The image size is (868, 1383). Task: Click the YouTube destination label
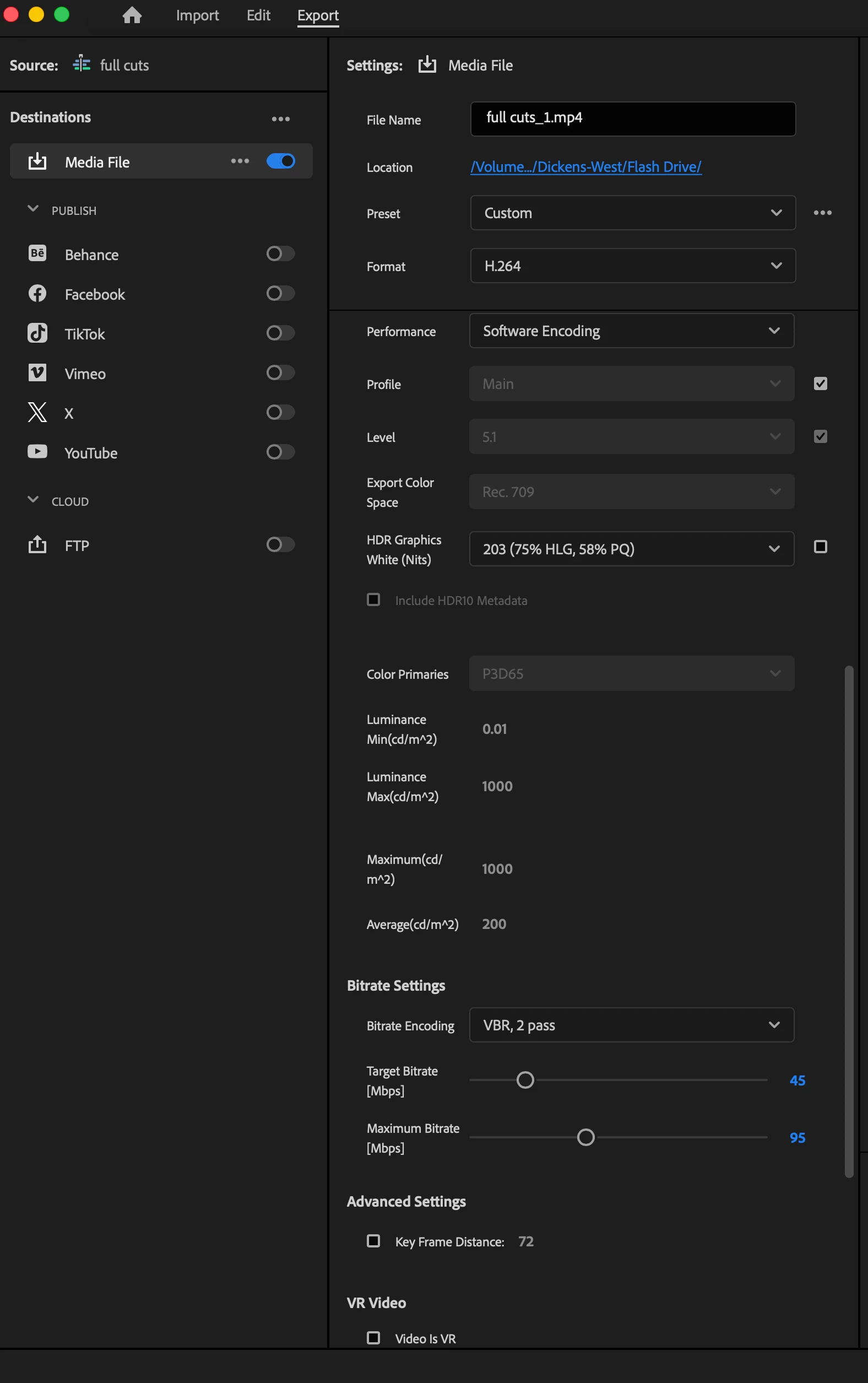pyautogui.click(x=91, y=453)
